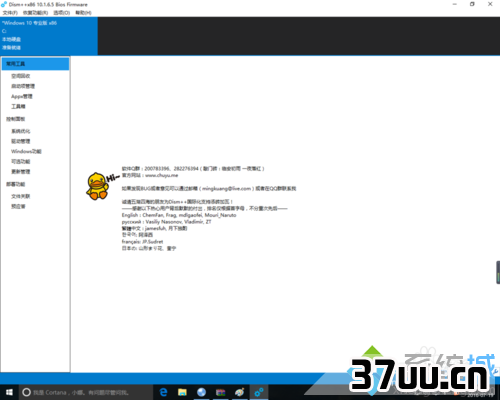Screen dimensions: 500x400
Task: Open 启动项管理 in the sidebar
Action: (23, 86)
